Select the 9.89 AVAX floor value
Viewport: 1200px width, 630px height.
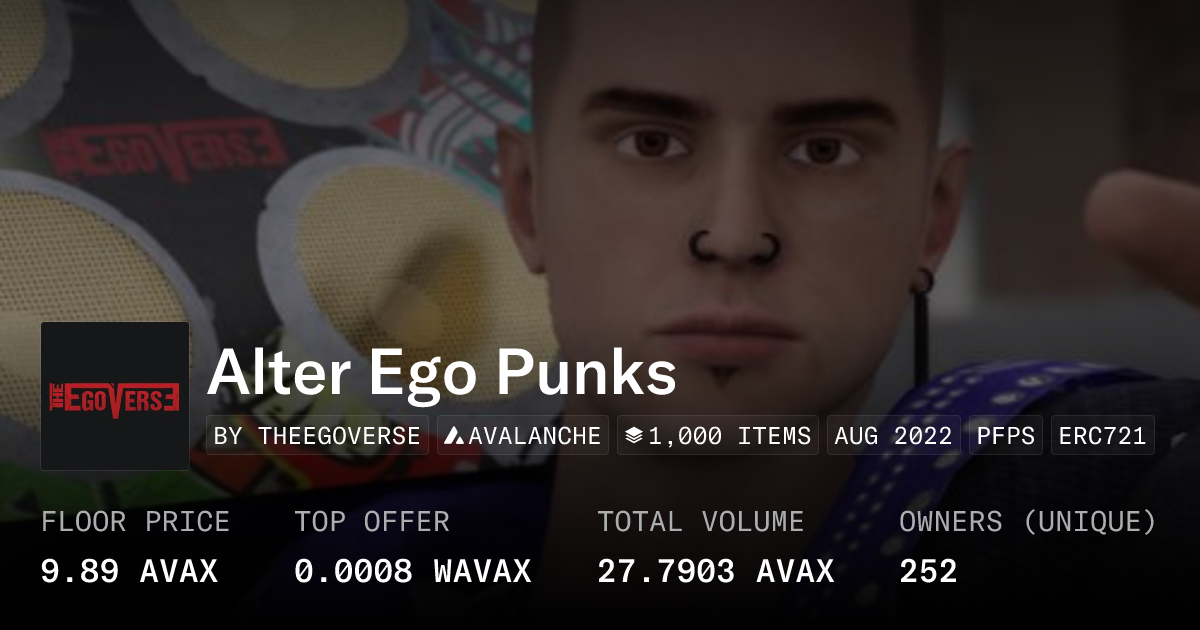tap(129, 571)
